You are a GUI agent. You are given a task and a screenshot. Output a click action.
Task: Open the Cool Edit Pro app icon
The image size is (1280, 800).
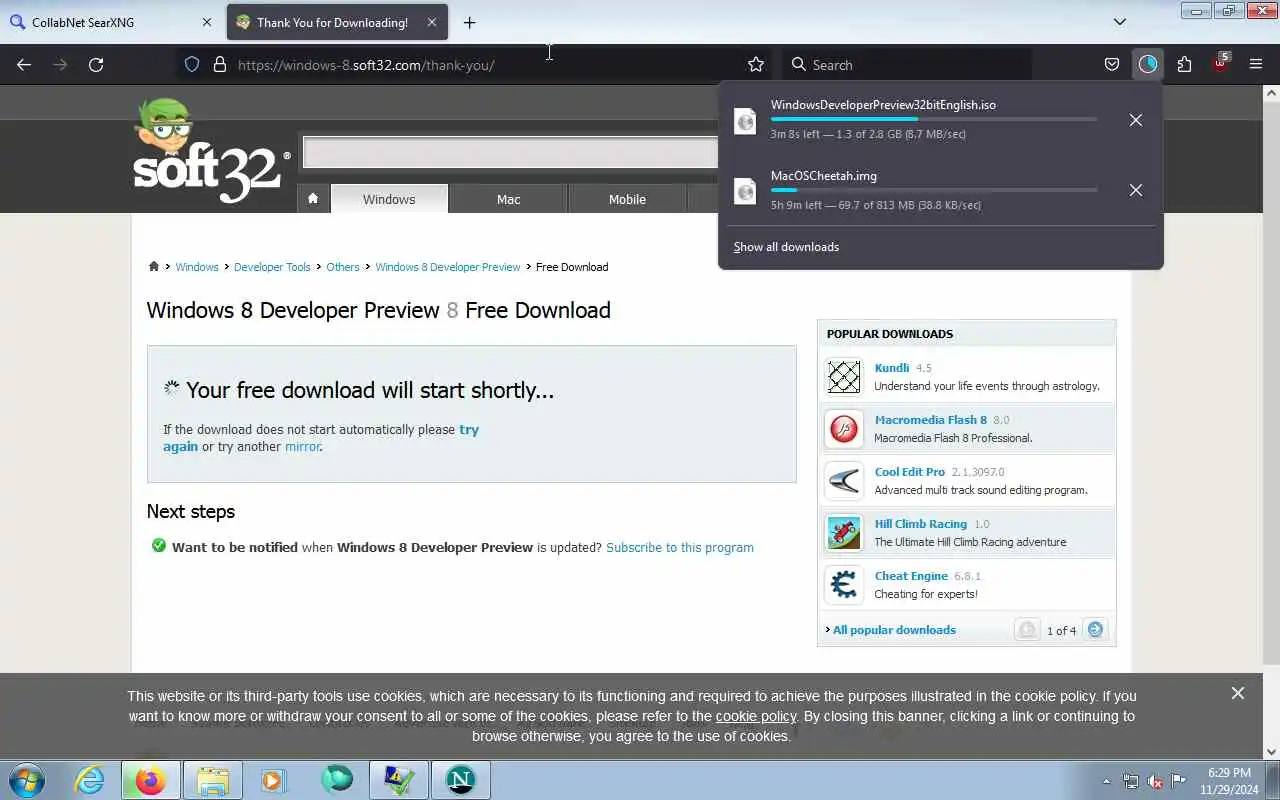tap(844, 481)
